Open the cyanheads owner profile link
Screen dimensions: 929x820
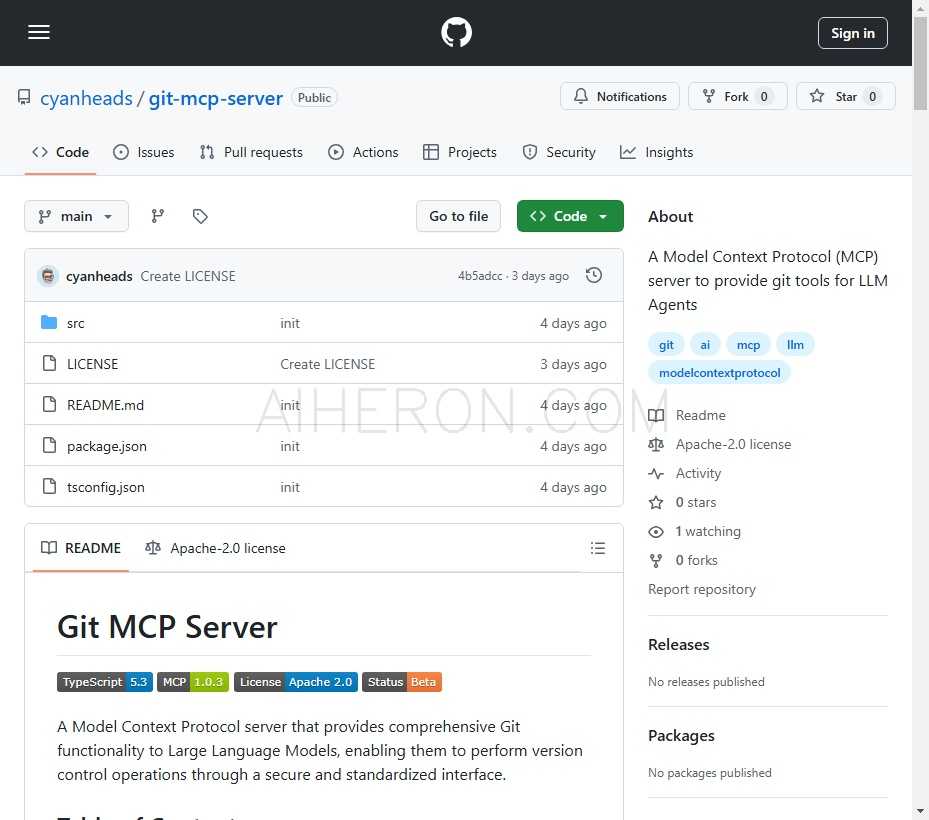87,98
